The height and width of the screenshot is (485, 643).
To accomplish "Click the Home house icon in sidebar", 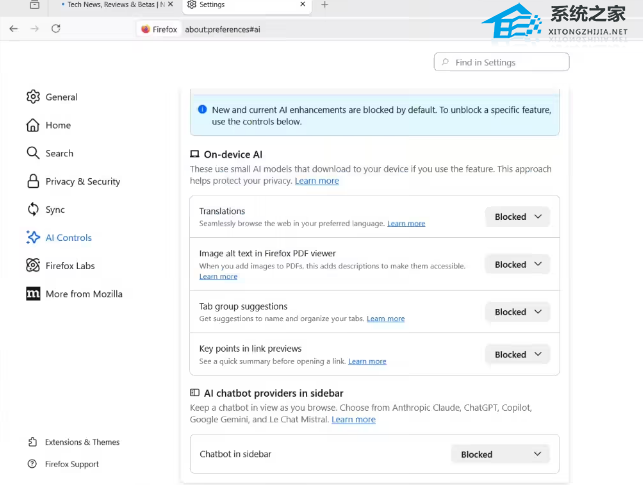I will pos(33,125).
